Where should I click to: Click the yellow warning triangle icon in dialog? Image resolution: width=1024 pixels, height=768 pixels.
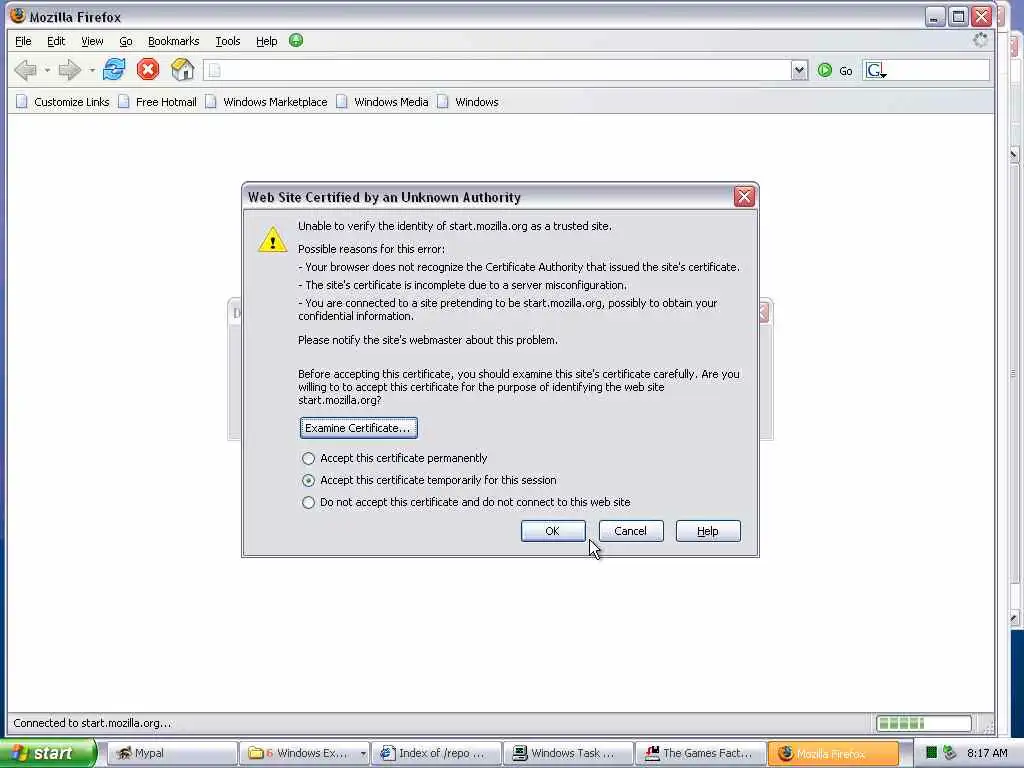[272, 239]
